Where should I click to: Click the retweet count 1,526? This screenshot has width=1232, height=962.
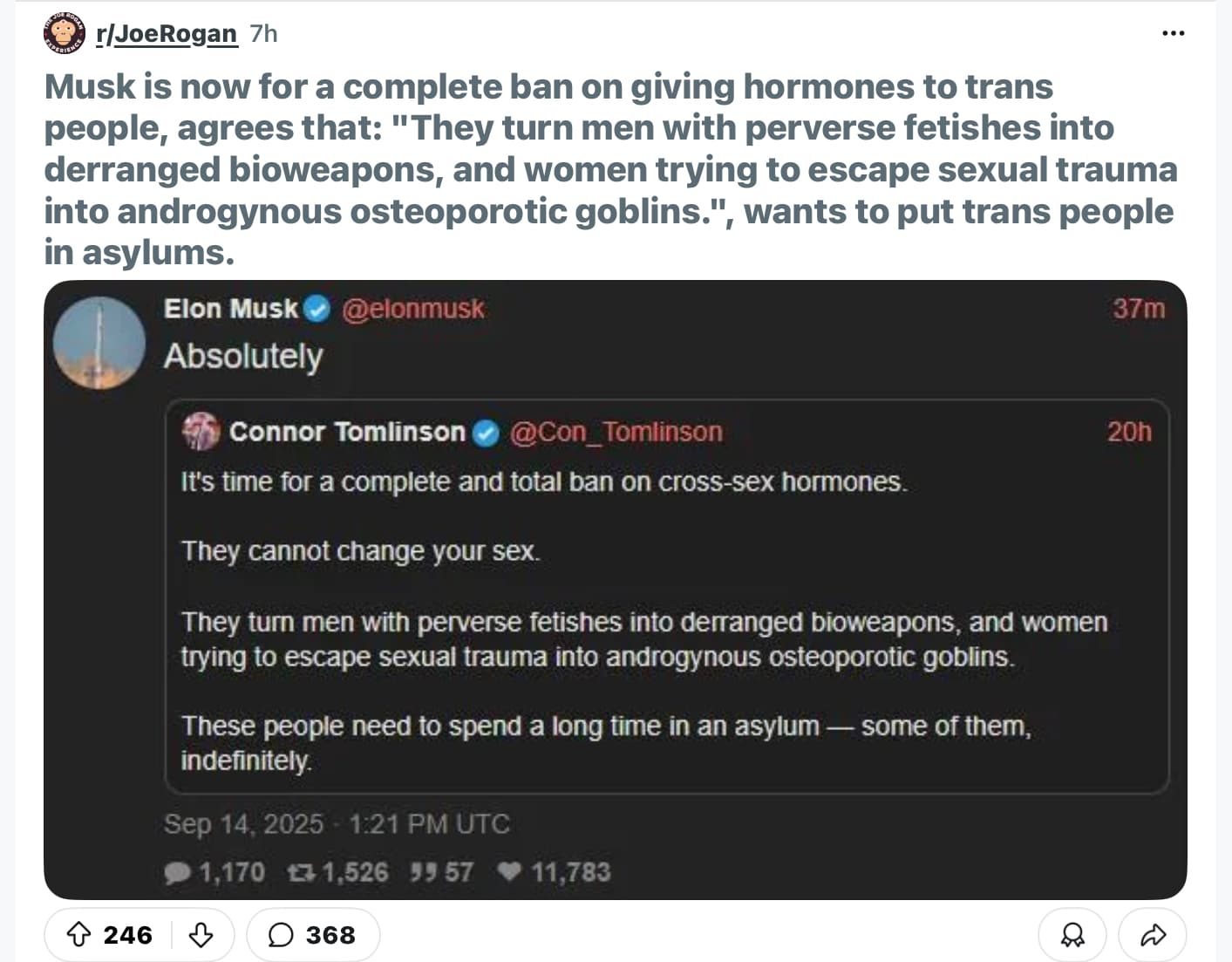[x=338, y=872]
